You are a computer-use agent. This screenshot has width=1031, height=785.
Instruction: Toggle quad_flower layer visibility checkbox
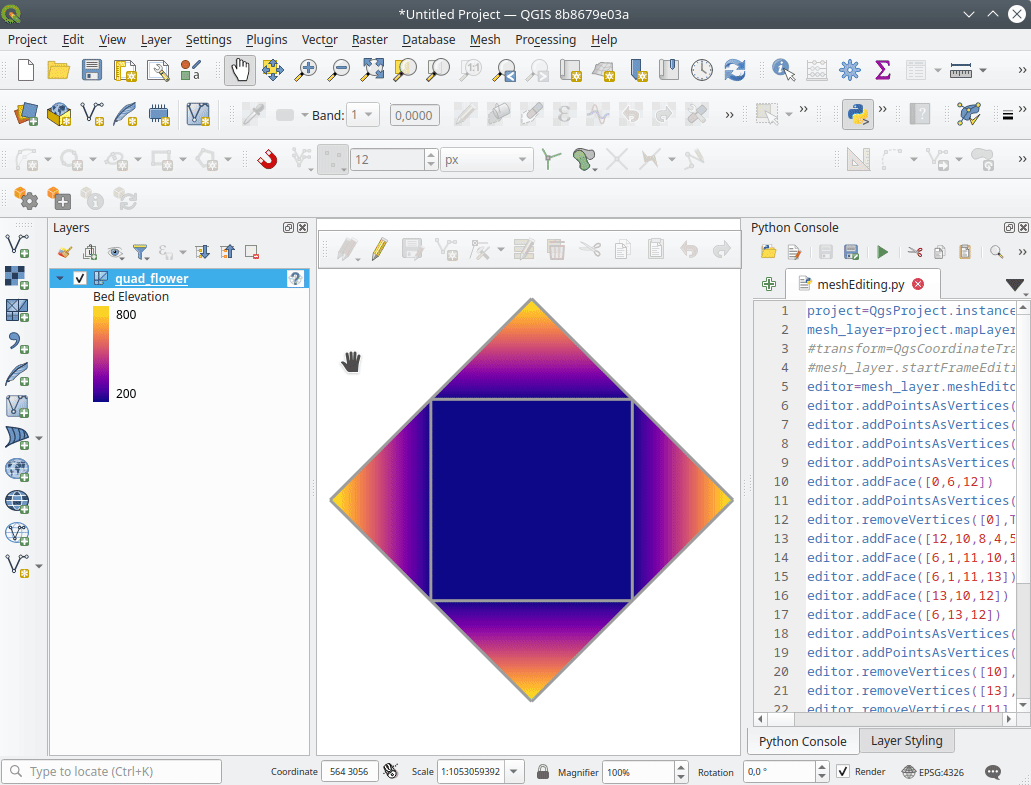[x=81, y=279]
